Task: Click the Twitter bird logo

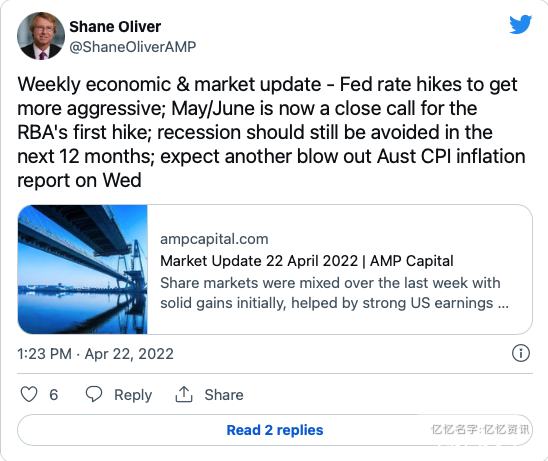Action: coord(520,24)
